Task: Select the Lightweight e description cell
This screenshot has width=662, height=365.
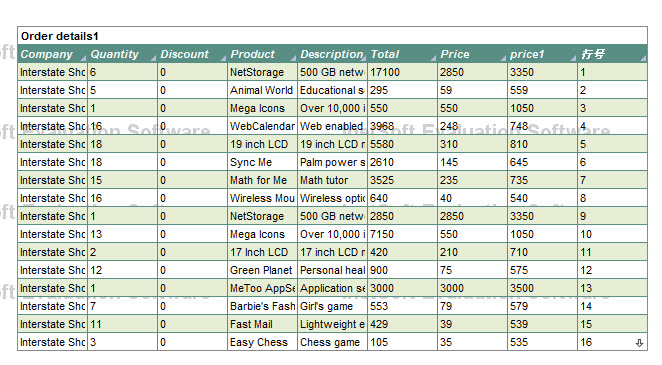Action: [x=332, y=324]
